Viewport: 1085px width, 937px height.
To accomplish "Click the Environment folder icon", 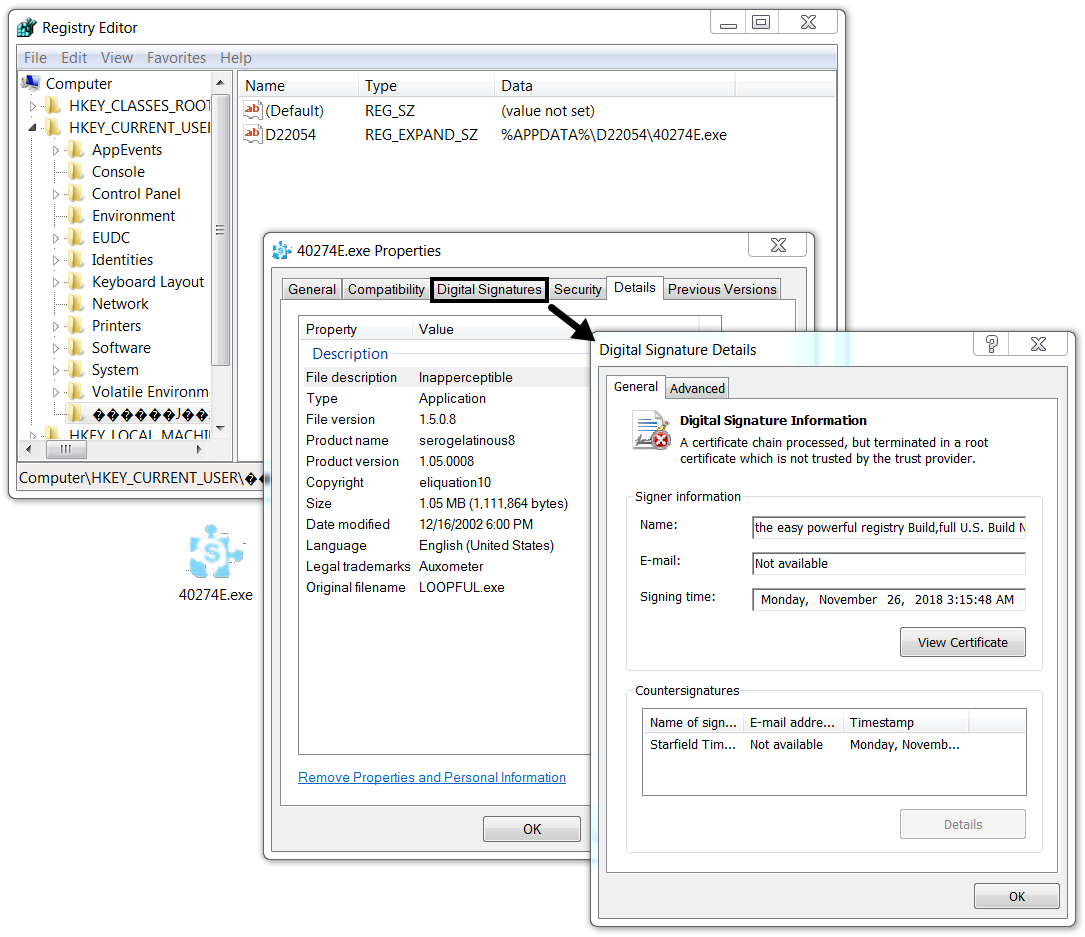I will (76, 215).
